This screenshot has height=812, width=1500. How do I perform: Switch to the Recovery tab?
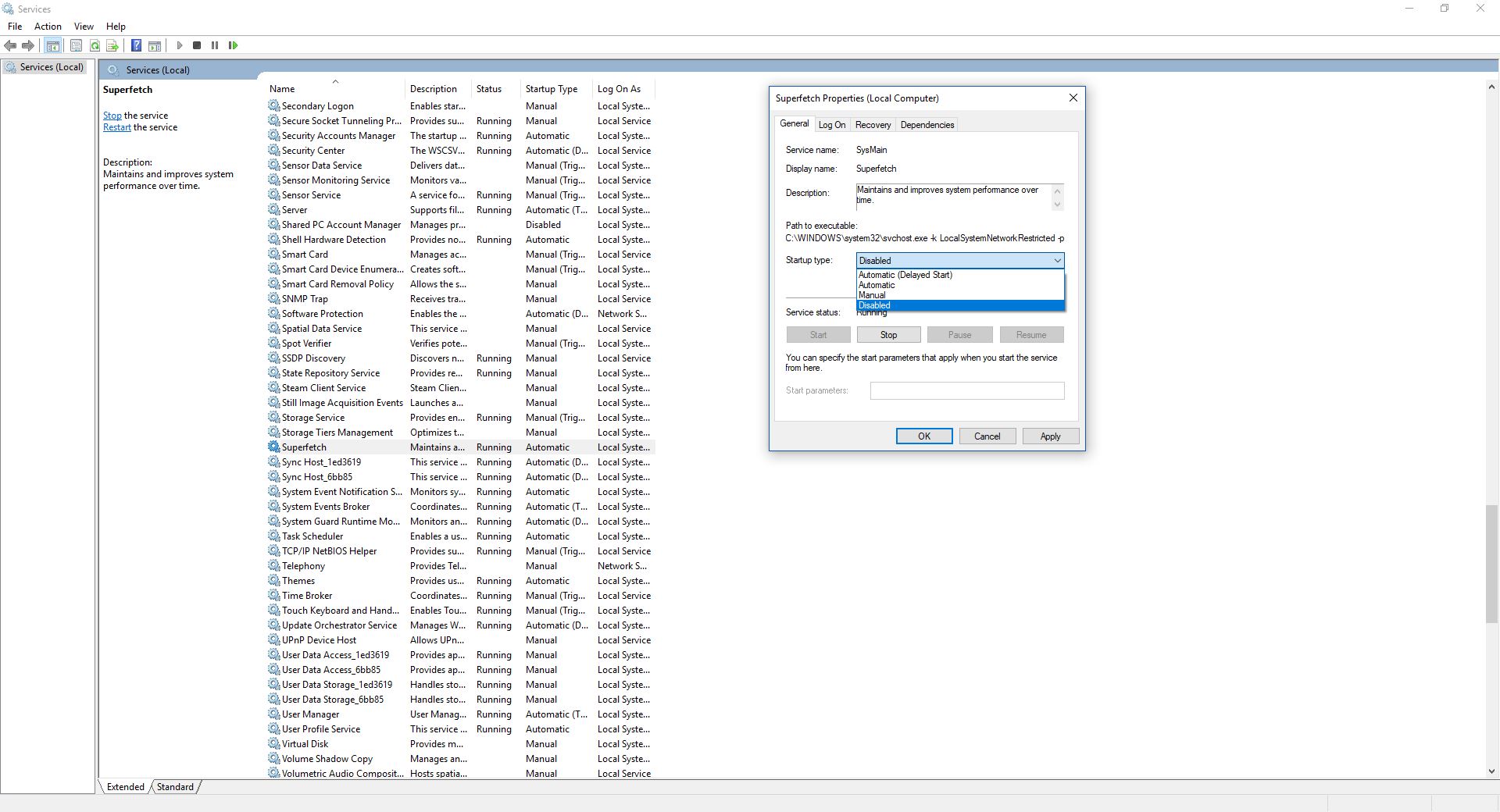click(x=873, y=124)
